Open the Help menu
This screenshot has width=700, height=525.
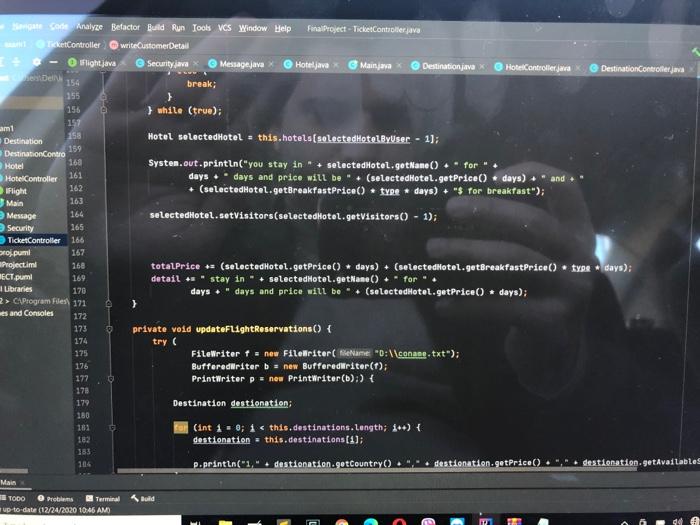coord(283,29)
